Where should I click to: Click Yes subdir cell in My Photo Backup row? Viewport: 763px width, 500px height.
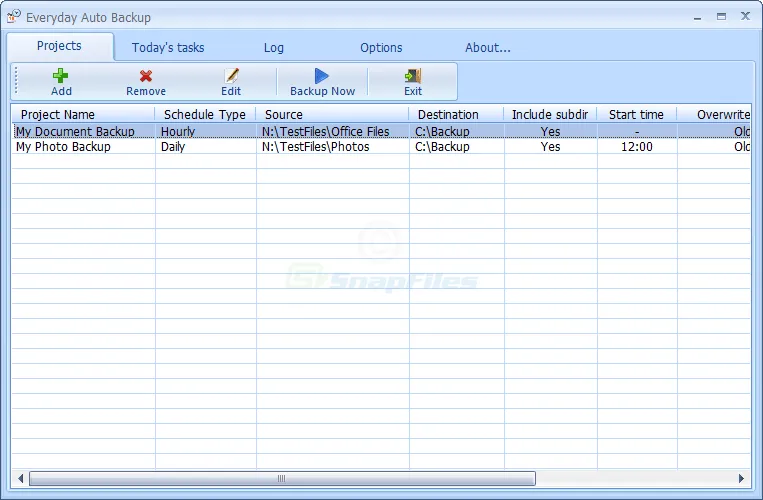tap(550, 146)
